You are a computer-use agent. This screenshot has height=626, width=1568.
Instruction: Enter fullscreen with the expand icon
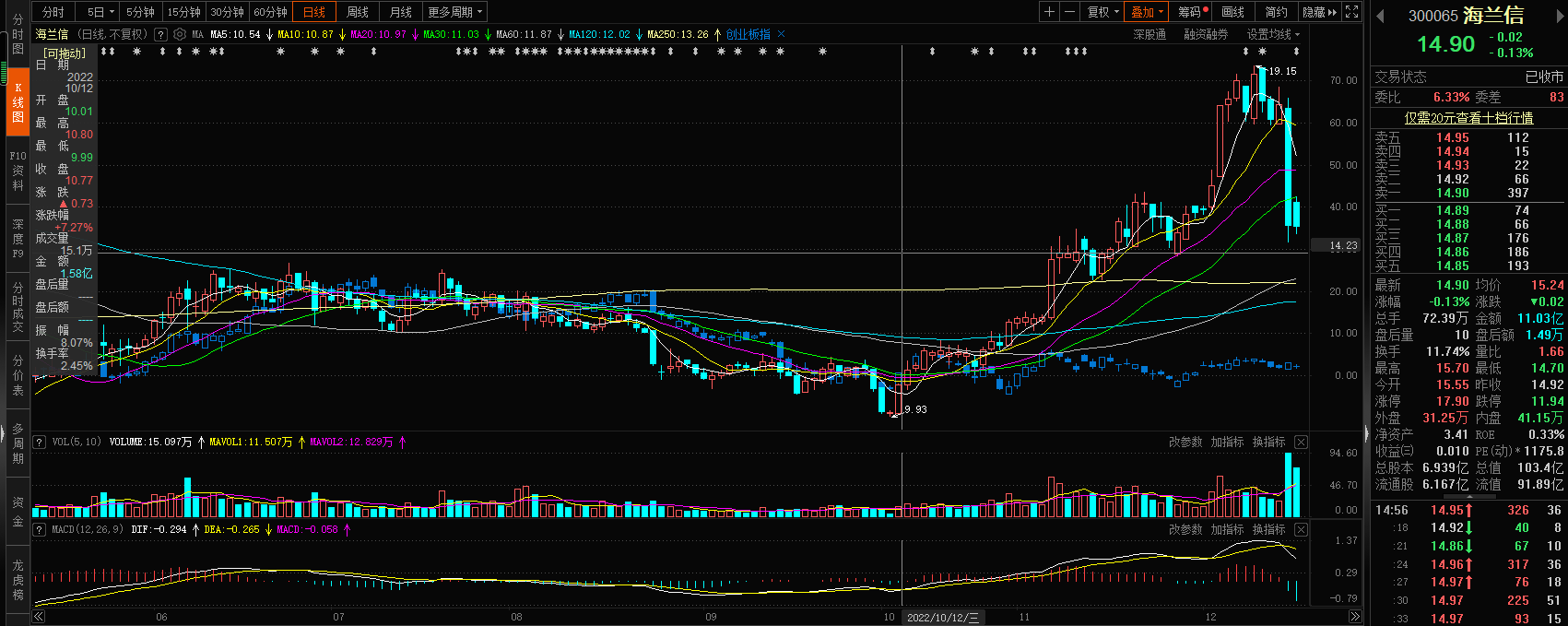pyautogui.click(x=1352, y=12)
